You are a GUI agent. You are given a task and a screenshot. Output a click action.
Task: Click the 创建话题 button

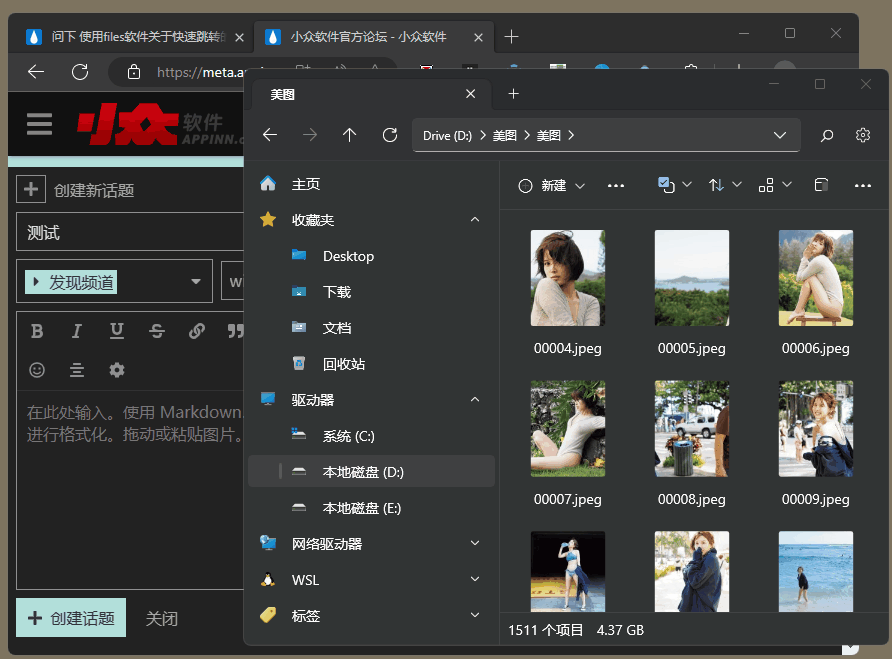(71, 618)
